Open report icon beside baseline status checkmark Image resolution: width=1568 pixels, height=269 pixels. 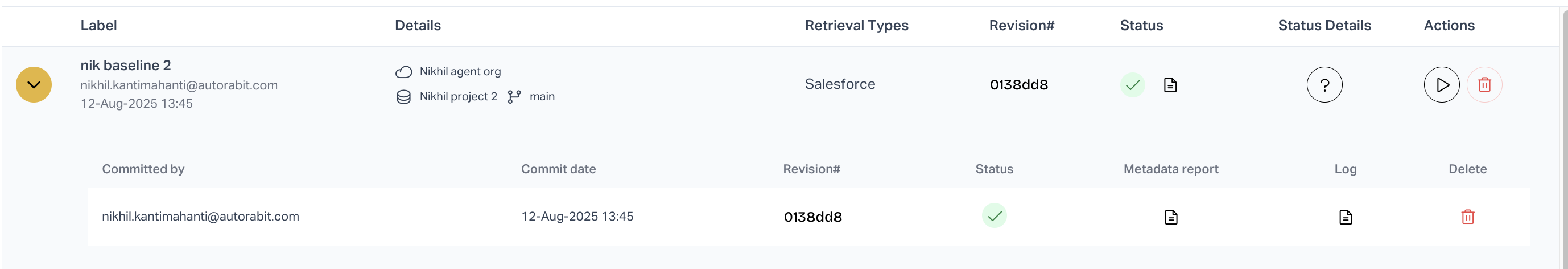[1169, 85]
